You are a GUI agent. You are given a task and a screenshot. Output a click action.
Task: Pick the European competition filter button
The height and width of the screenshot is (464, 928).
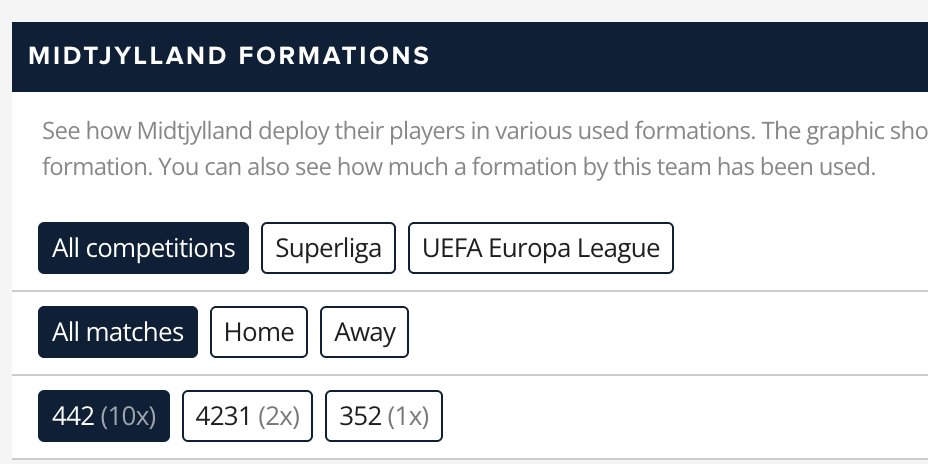point(540,248)
